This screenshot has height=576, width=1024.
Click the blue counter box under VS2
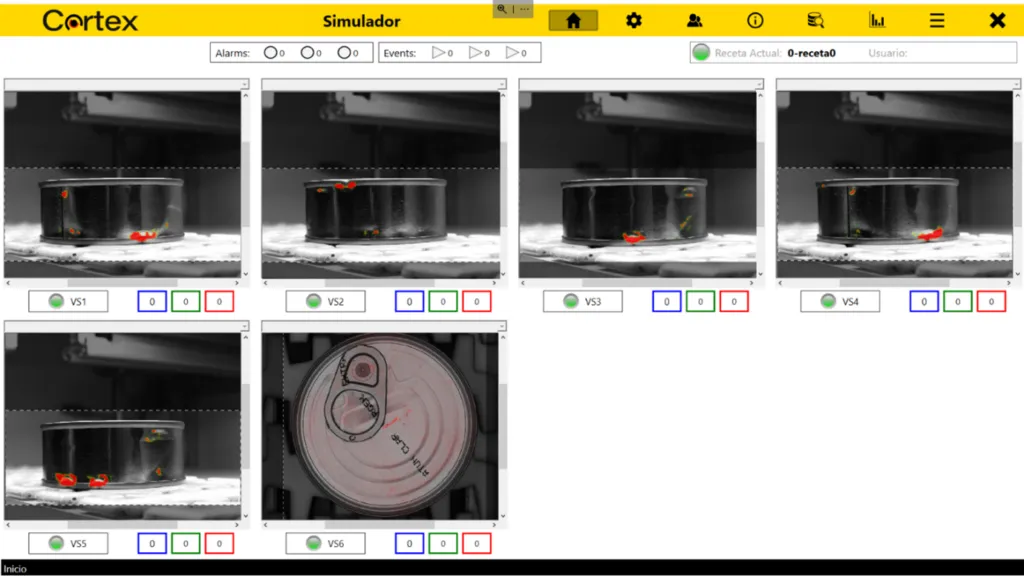(409, 301)
